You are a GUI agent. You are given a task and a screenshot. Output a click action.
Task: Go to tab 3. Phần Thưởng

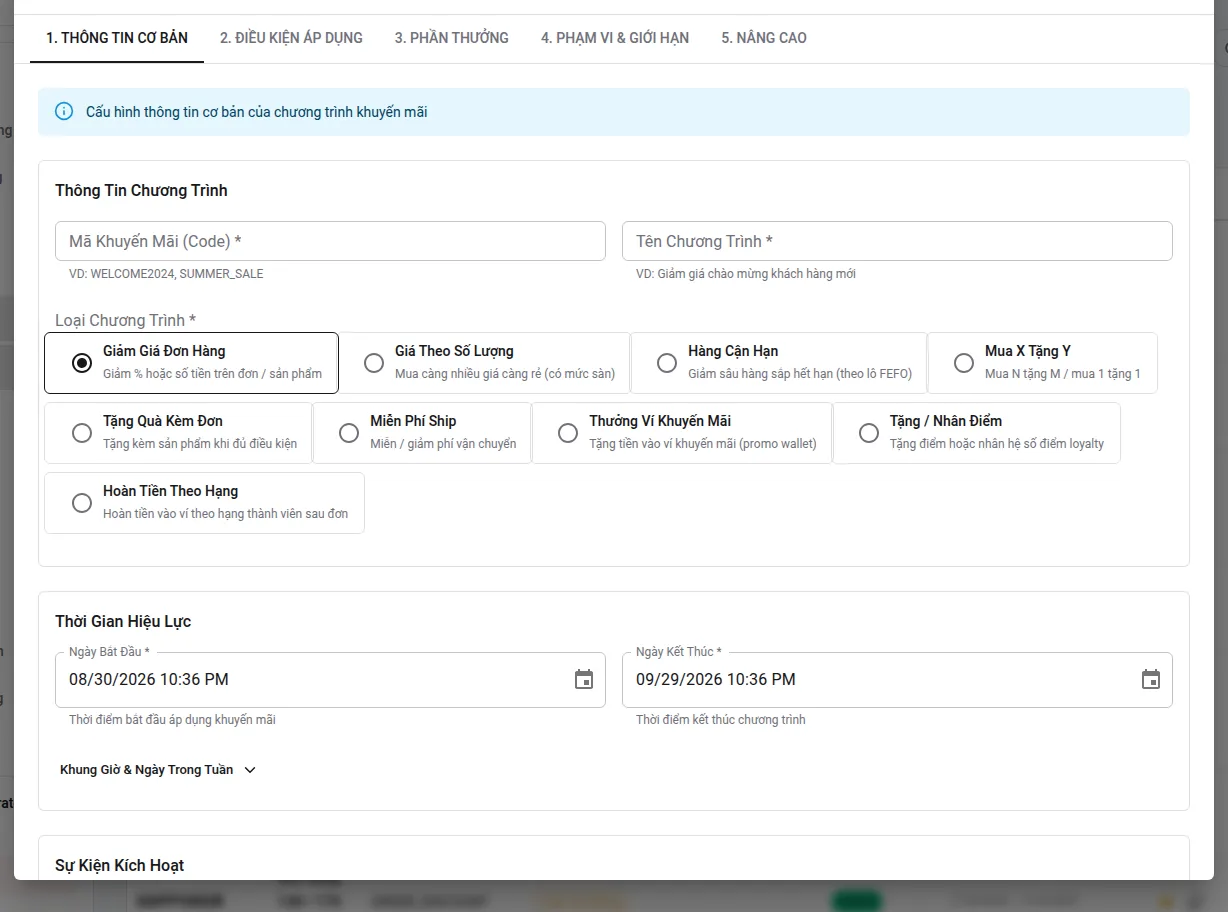[x=452, y=38]
